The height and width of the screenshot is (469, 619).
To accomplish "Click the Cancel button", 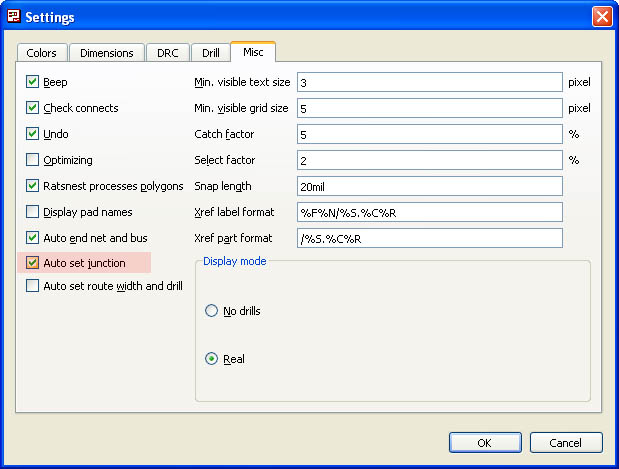I will pos(566,442).
